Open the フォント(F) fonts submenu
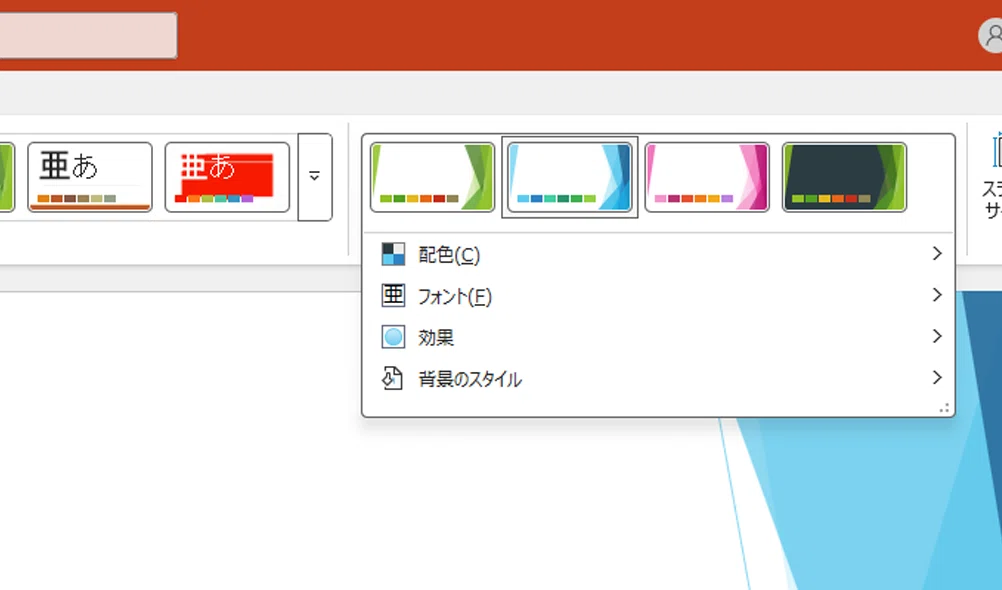 (658, 296)
